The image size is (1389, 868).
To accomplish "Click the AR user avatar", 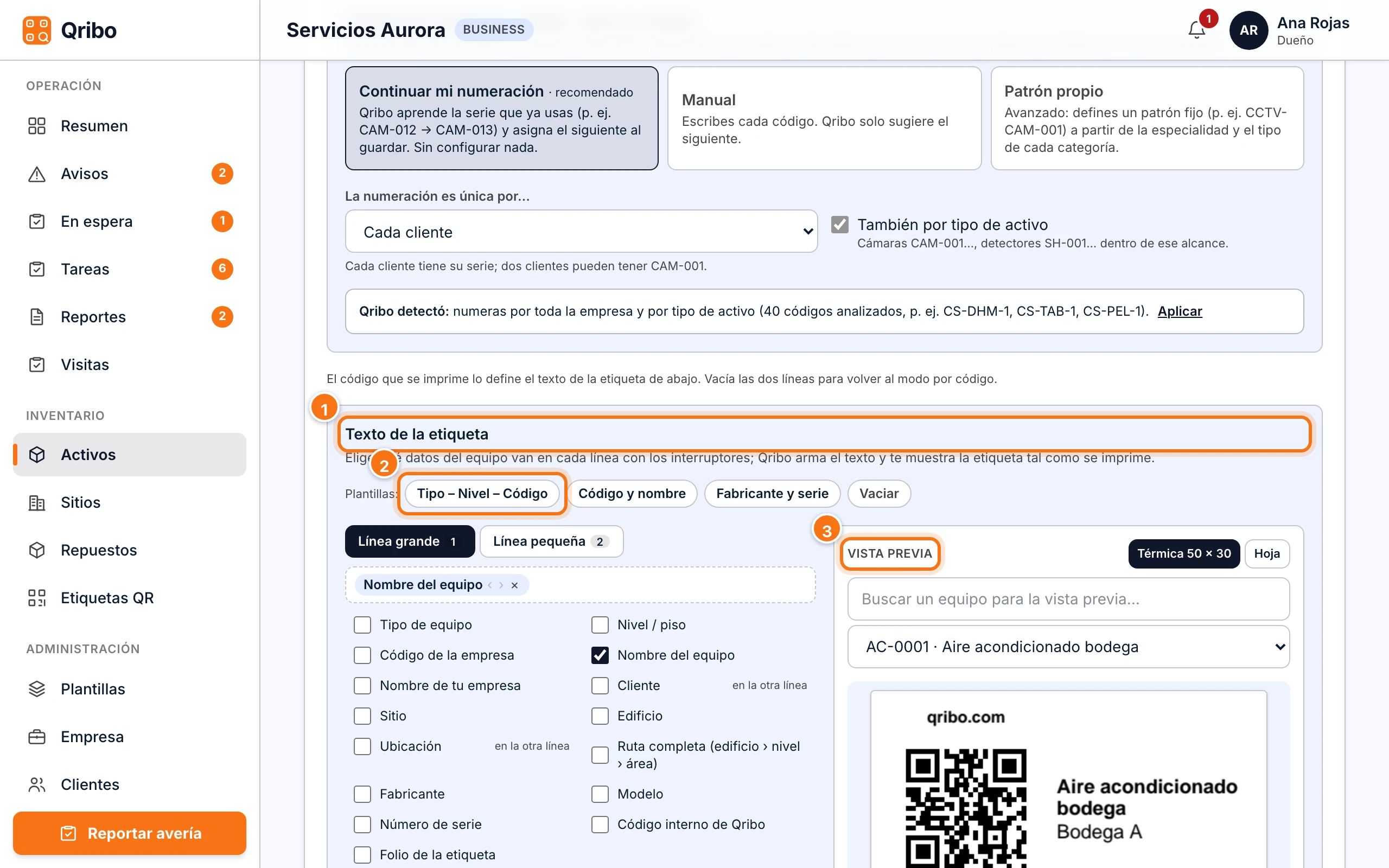I will tap(1248, 30).
